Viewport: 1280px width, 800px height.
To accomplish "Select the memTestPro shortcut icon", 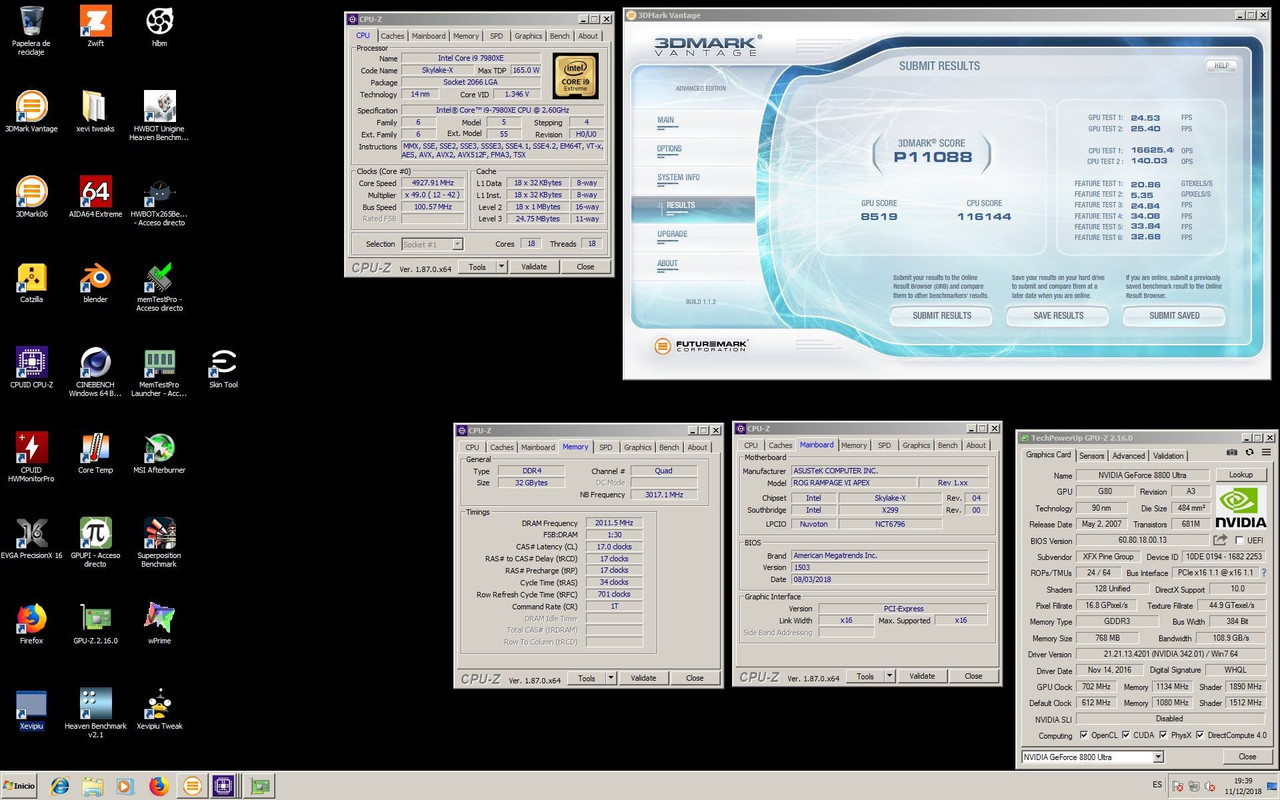I will [x=159, y=277].
